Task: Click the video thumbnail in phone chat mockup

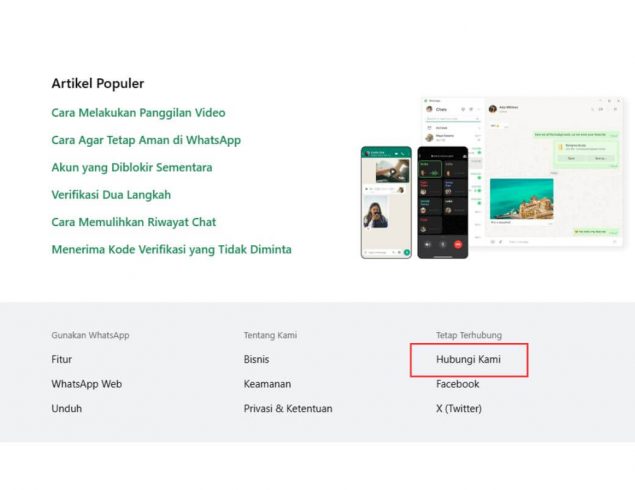Action: pos(392,171)
